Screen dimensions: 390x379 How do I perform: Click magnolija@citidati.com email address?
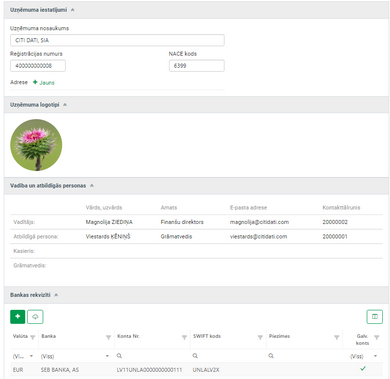tap(259, 222)
